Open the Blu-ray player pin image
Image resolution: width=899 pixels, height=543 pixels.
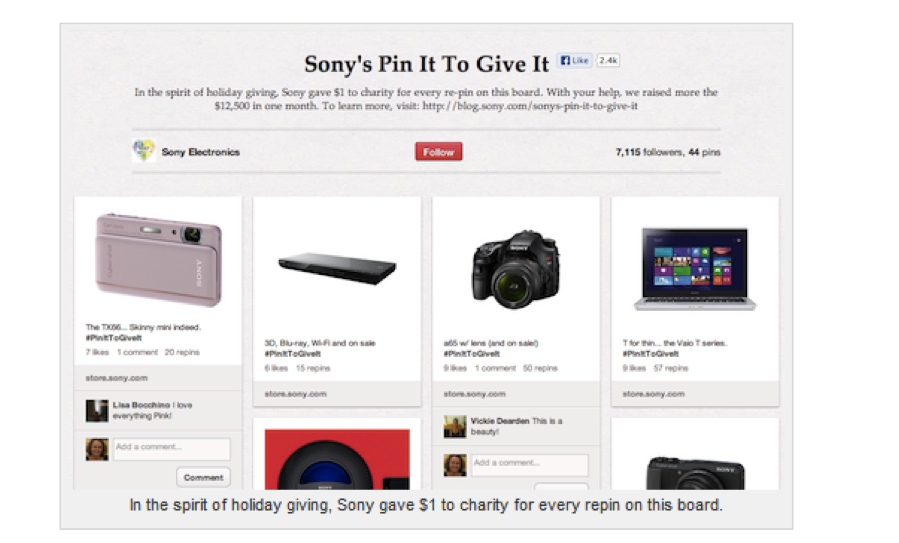point(337,268)
